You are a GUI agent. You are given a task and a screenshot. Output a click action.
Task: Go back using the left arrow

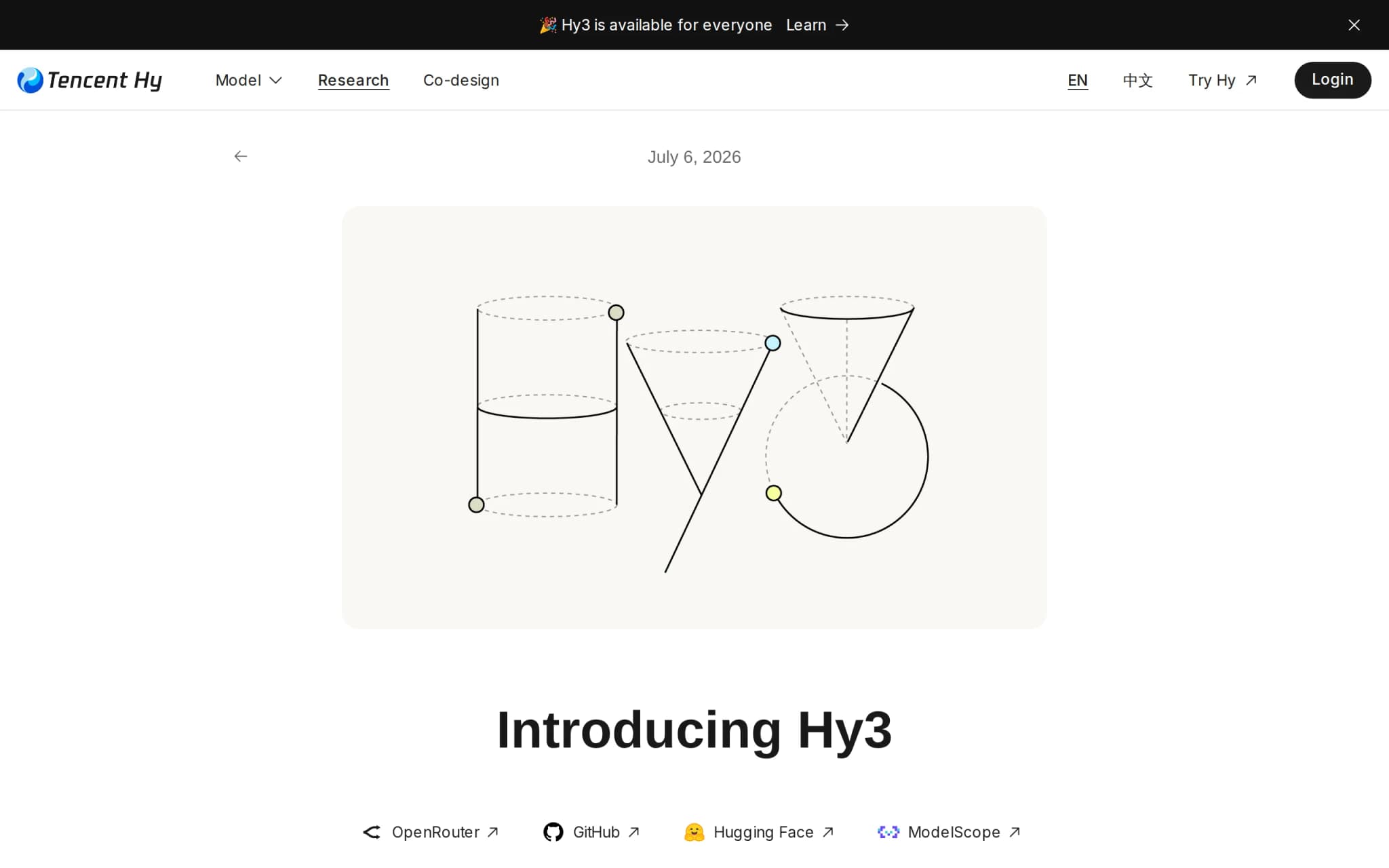241,157
